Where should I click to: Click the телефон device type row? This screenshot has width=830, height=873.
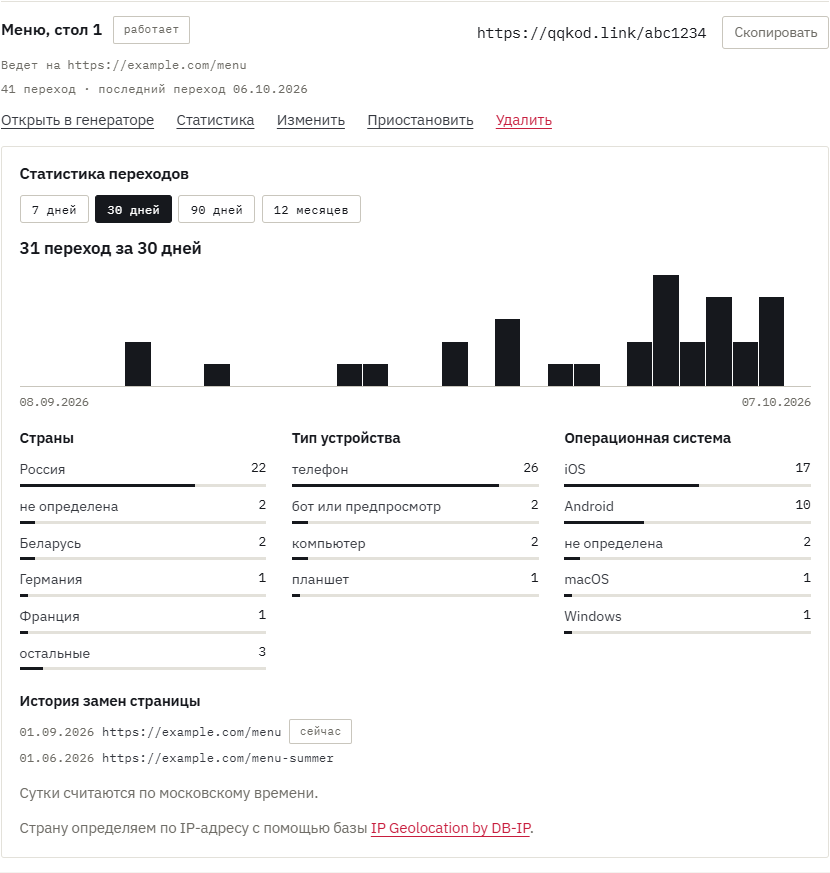[x=415, y=474]
